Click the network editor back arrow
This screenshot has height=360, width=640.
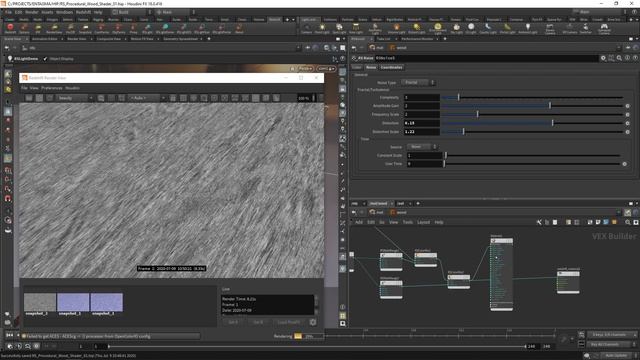tap(354, 212)
